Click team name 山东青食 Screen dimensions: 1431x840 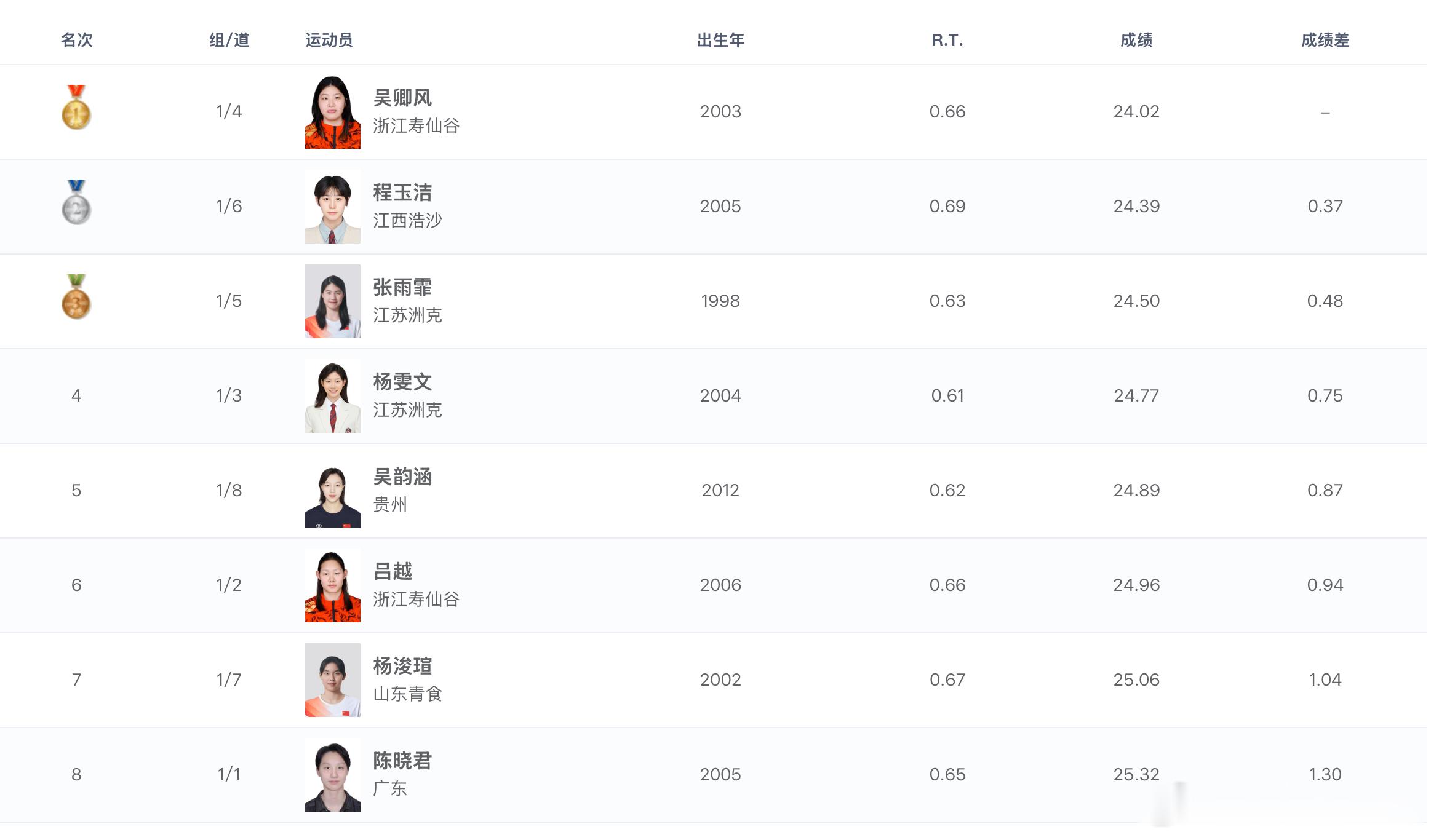coord(407,694)
